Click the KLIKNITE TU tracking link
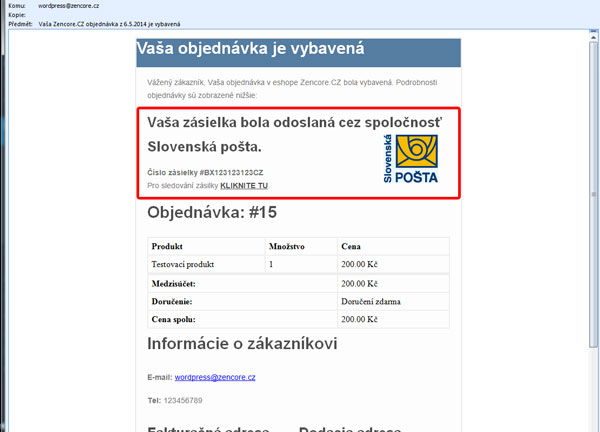This screenshot has width=600, height=432. [x=244, y=186]
